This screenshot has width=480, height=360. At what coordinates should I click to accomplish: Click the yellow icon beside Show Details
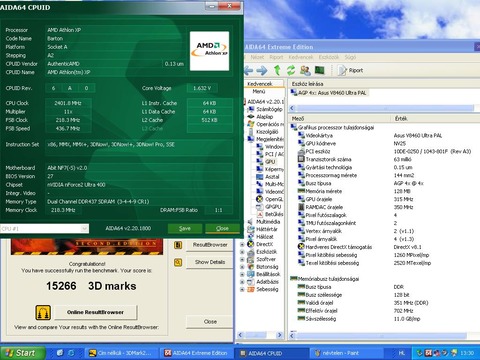[x=178, y=262]
